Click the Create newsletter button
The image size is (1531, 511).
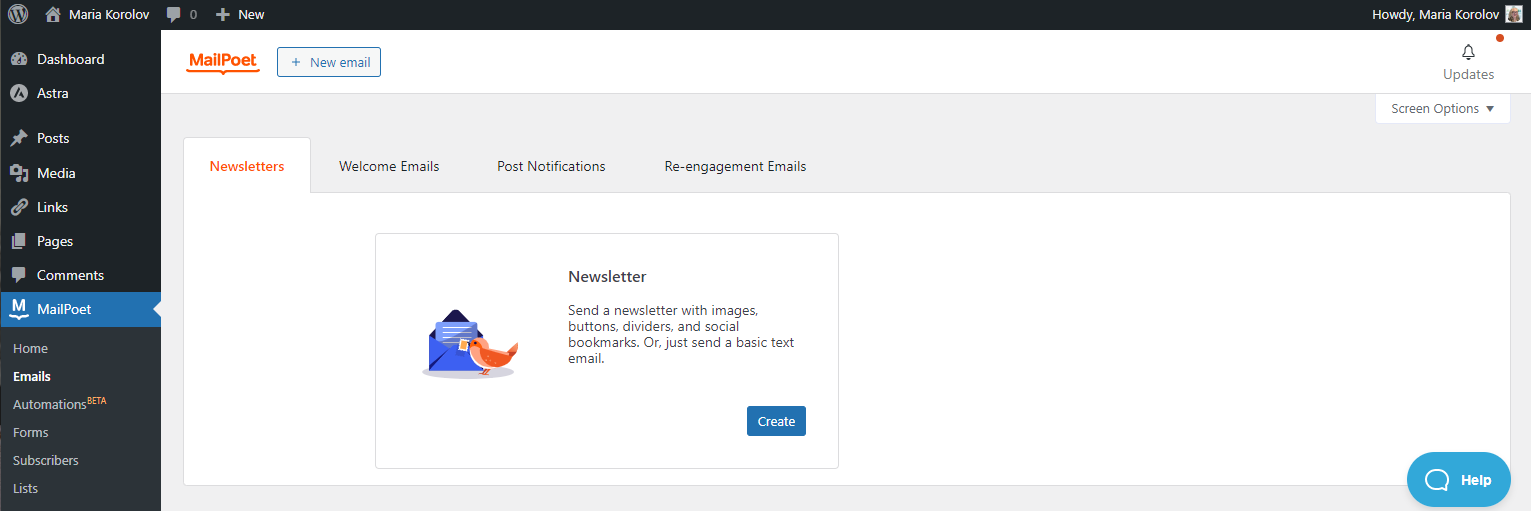776,421
